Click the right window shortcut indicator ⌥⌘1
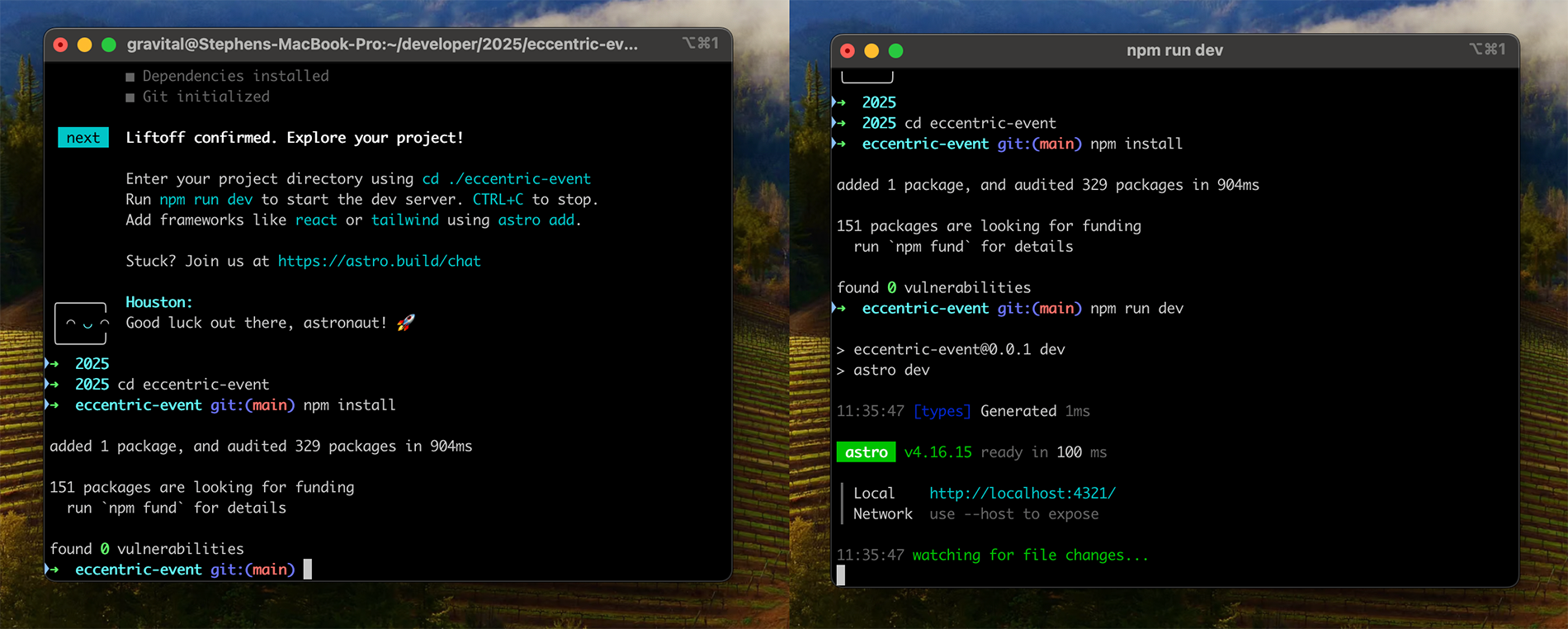 point(1487,50)
